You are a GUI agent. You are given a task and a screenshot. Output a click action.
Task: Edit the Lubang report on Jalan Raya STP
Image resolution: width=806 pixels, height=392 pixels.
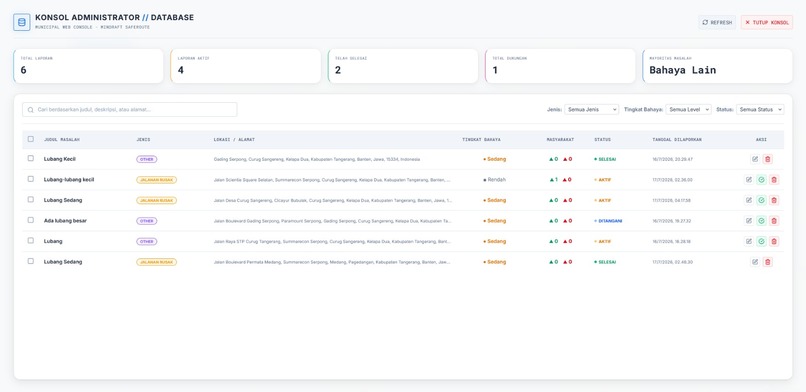point(749,241)
